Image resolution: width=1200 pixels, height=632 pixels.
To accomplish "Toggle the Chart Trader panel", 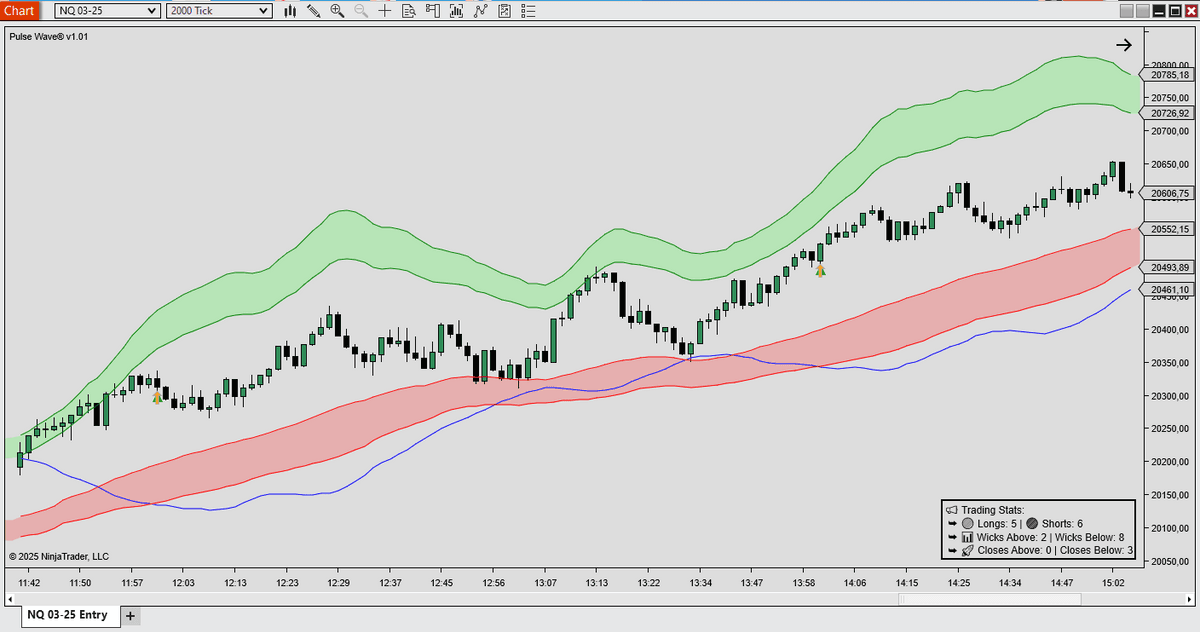I will pos(432,11).
